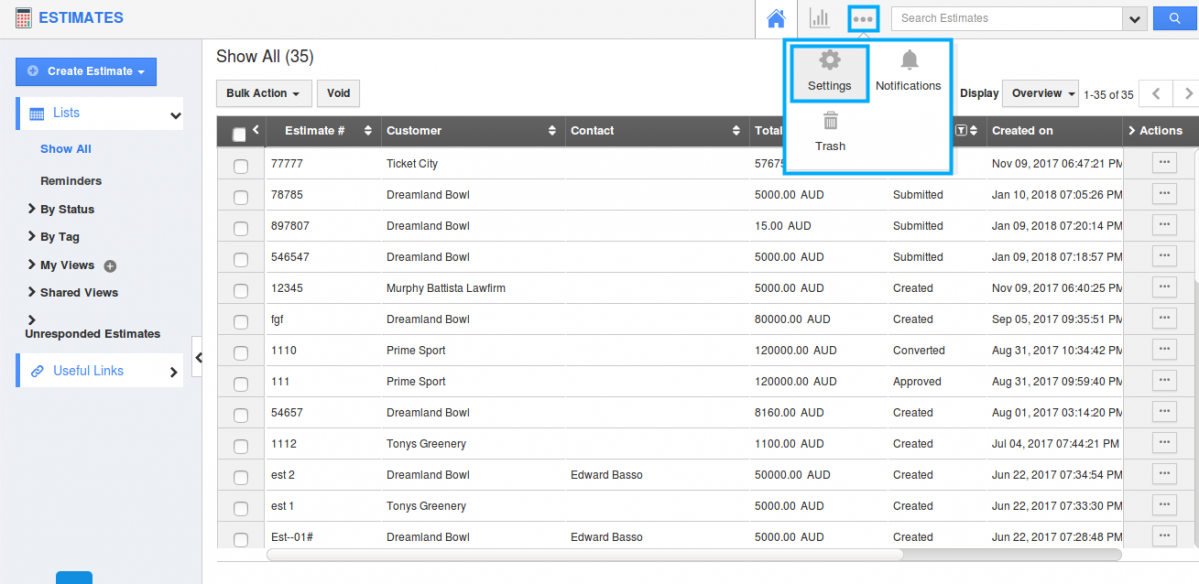Screen dimensions: 1199x584
Task: Open actions menu for estimate est 1
Action: point(1164,505)
